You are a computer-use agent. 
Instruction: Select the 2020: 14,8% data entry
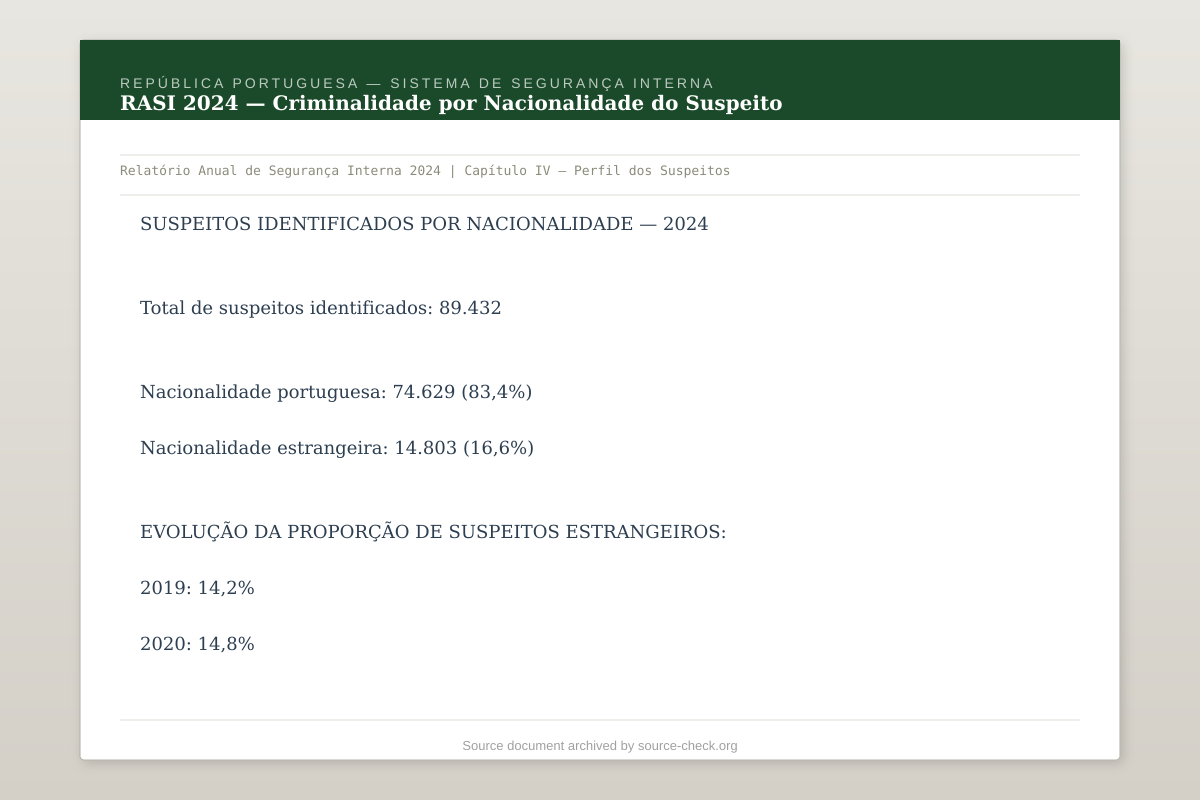197,643
